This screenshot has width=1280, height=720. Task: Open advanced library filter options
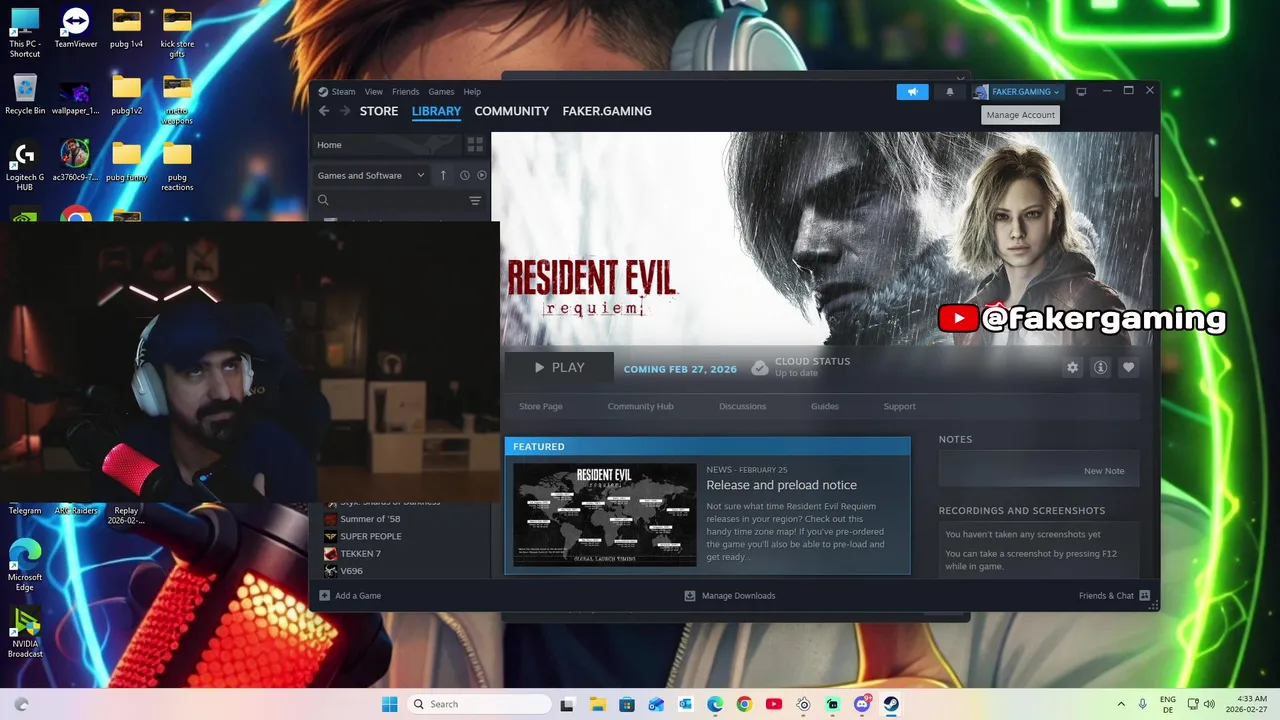click(475, 201)
